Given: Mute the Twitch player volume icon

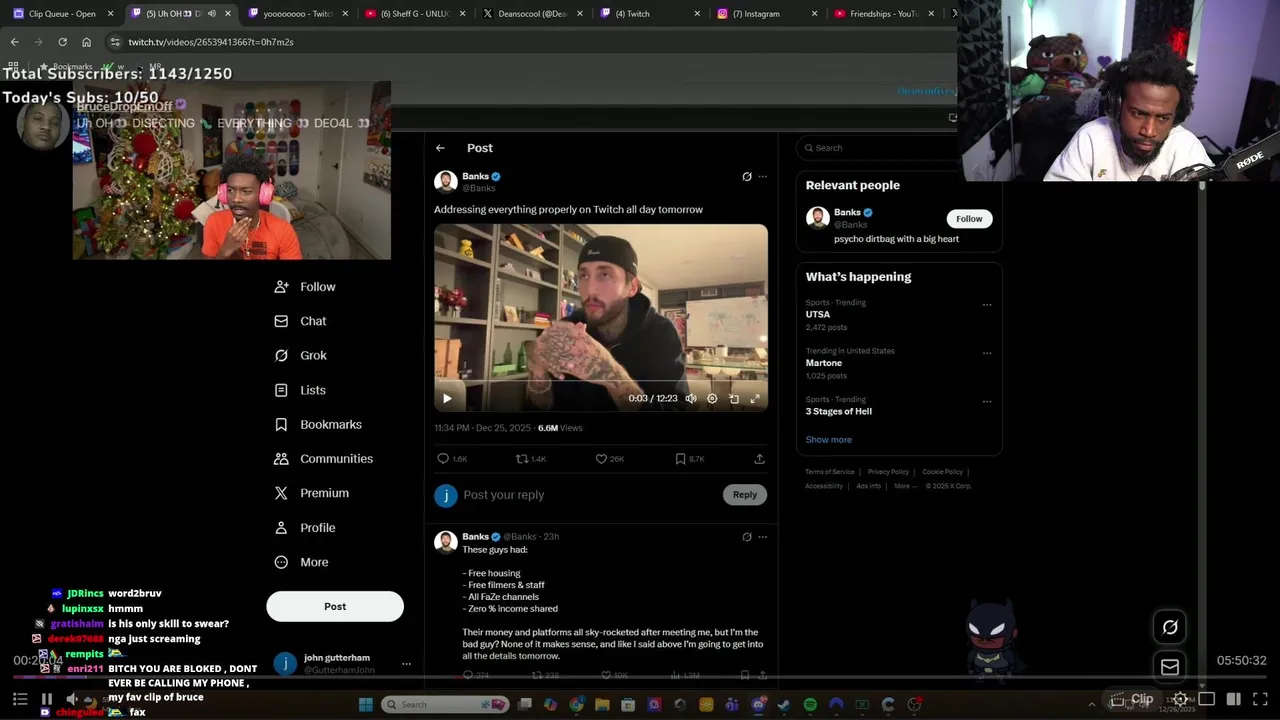Looking at the screenshot, I should pyautogui.click(x=72, y=699).
